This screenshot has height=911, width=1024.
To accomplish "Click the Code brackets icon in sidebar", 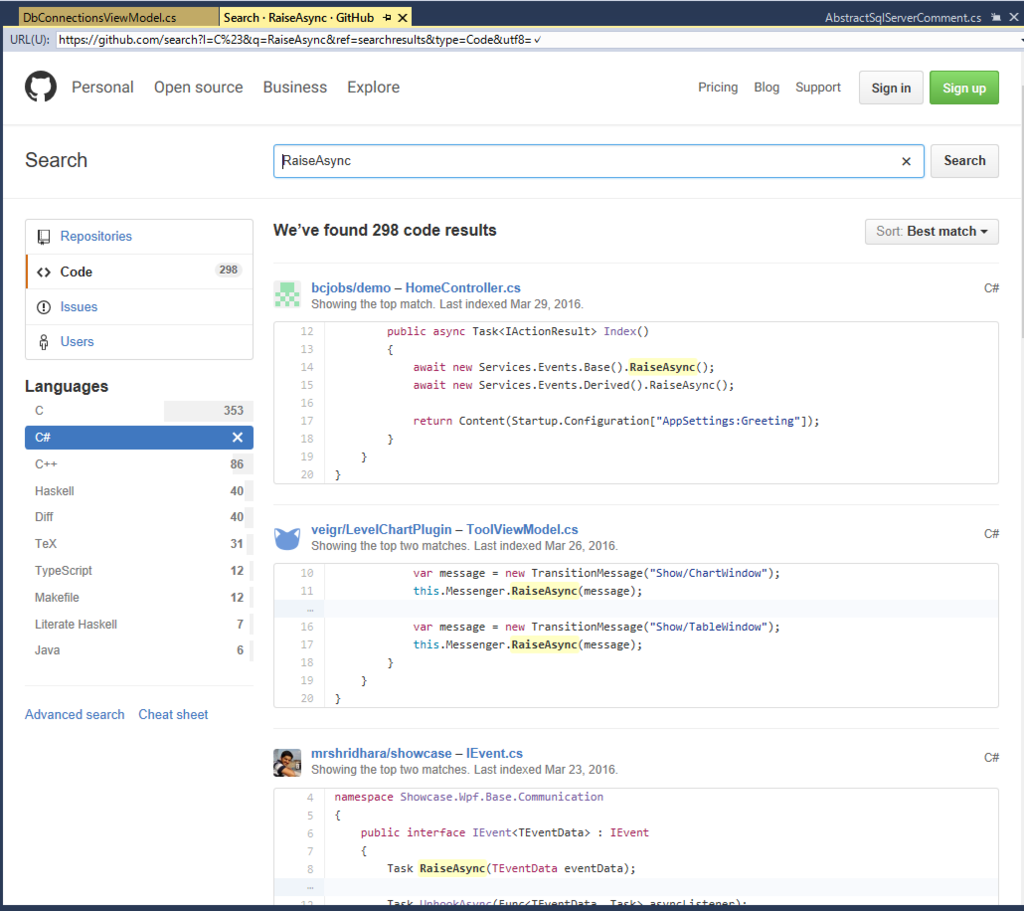I will click(x=44, y=272).
